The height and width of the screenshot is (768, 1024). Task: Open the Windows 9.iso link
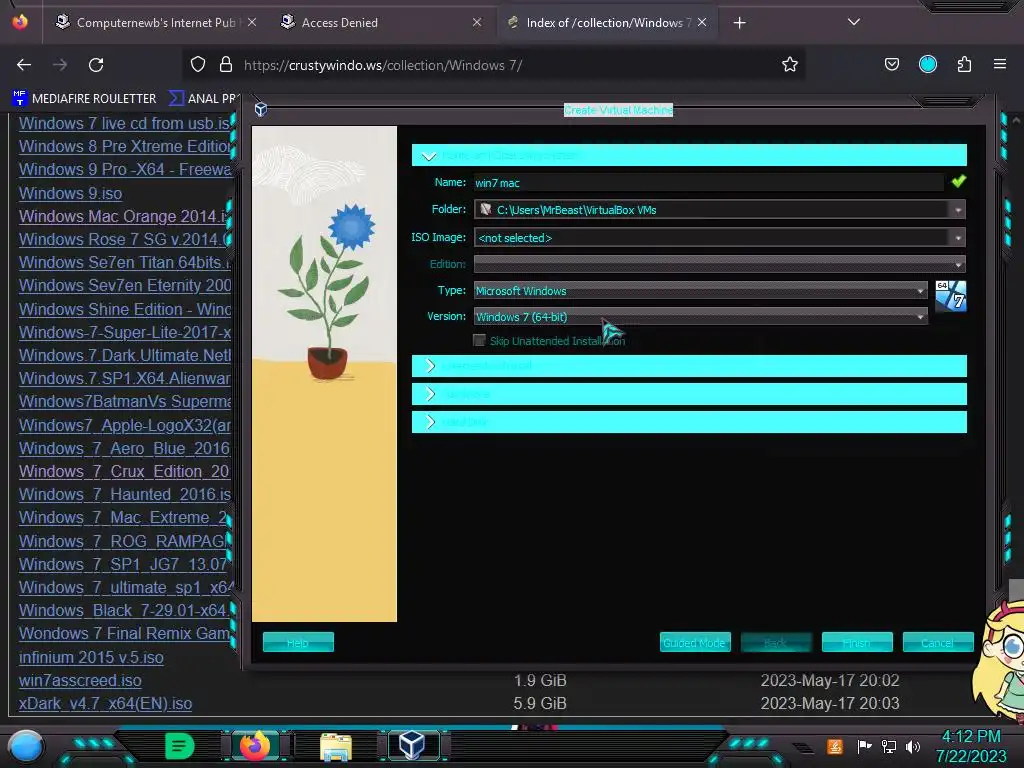(x=71, y=193)
